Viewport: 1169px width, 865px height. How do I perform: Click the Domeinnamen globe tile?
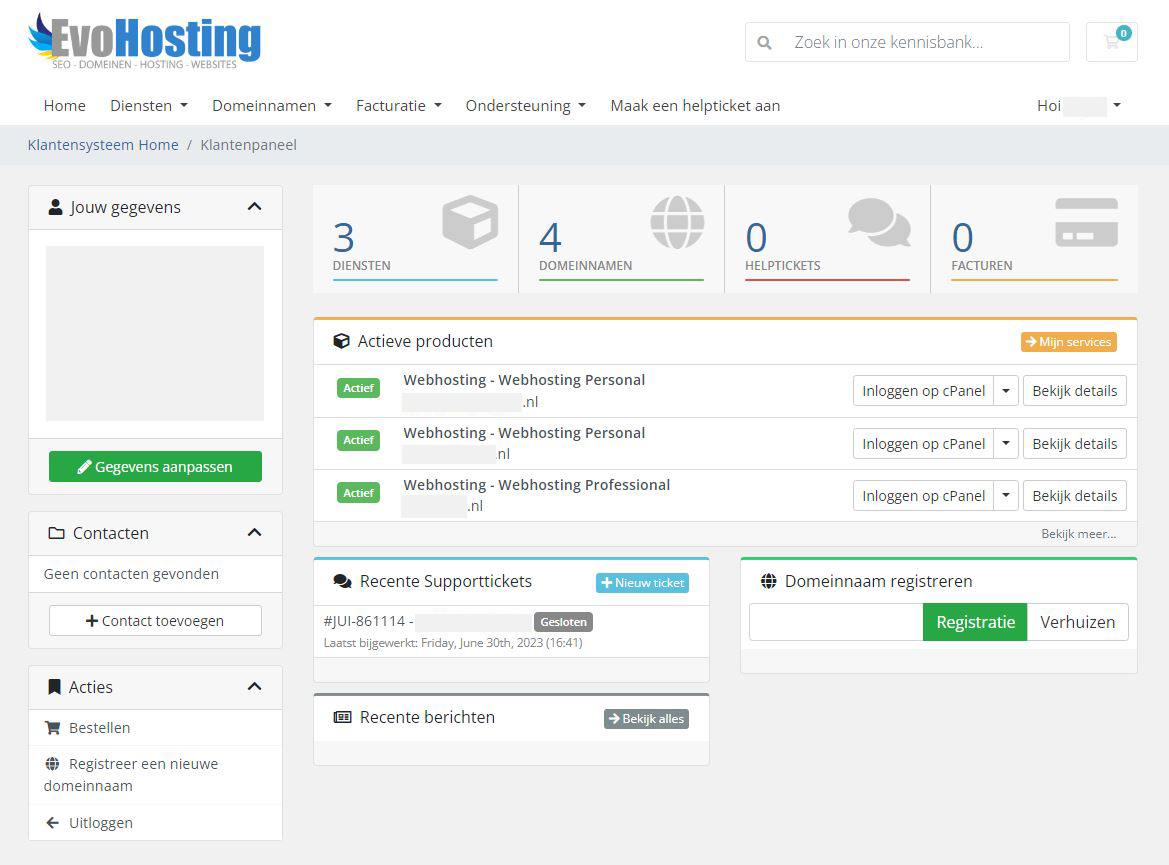point(676,222)
